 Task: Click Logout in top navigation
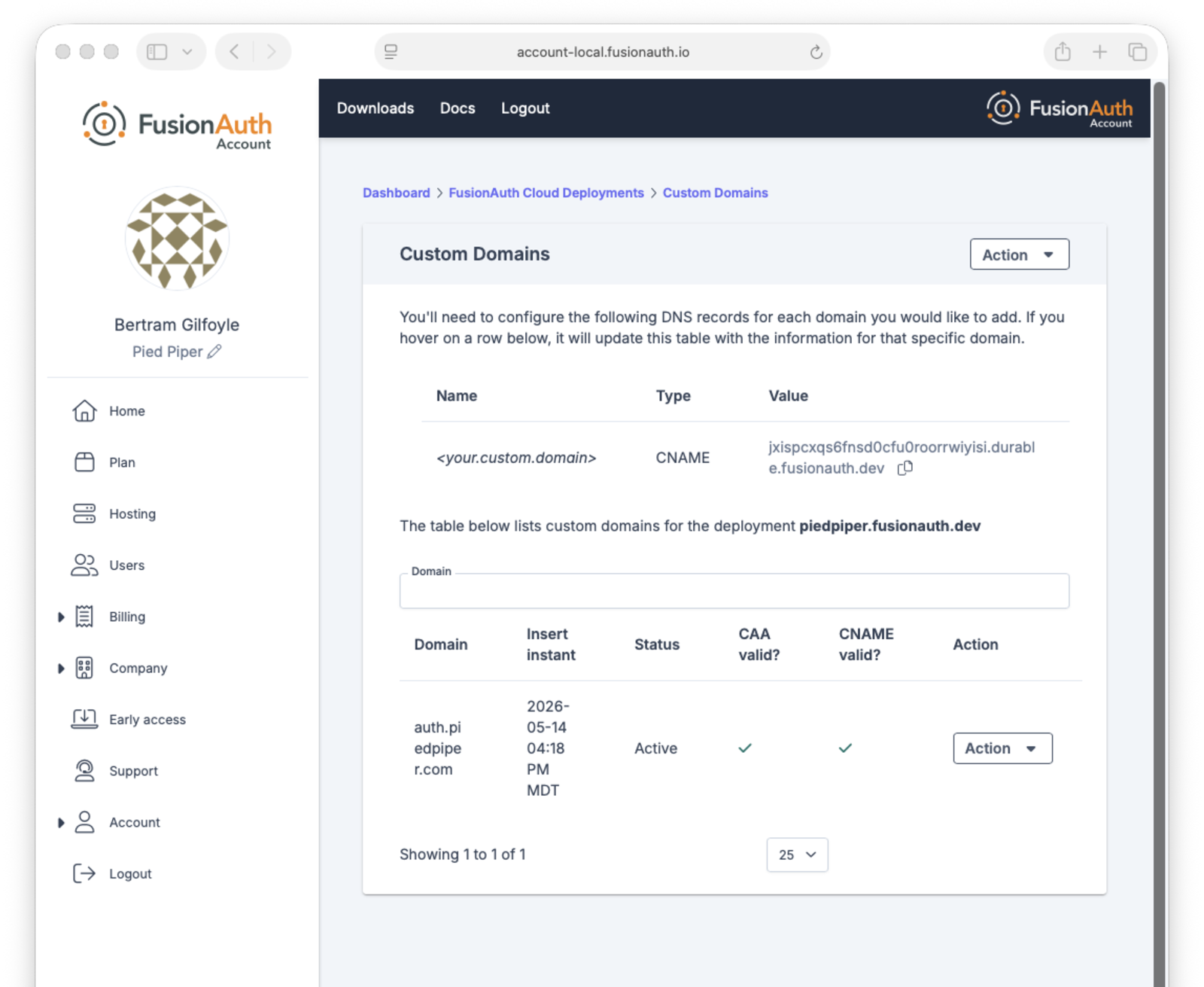(525, 108)
